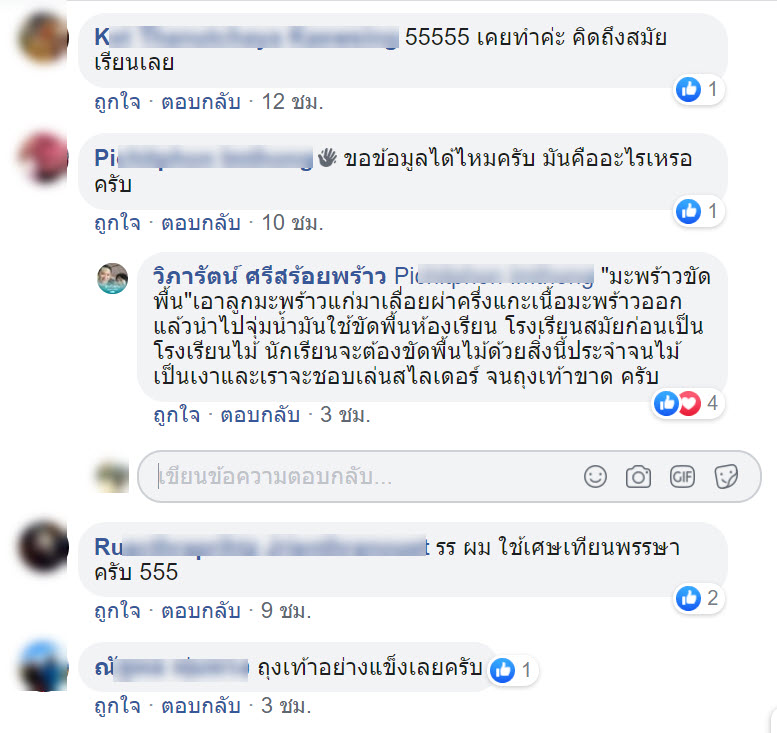
Task: Open the first commenter's avatar
Action: click(x=43, y=38)
